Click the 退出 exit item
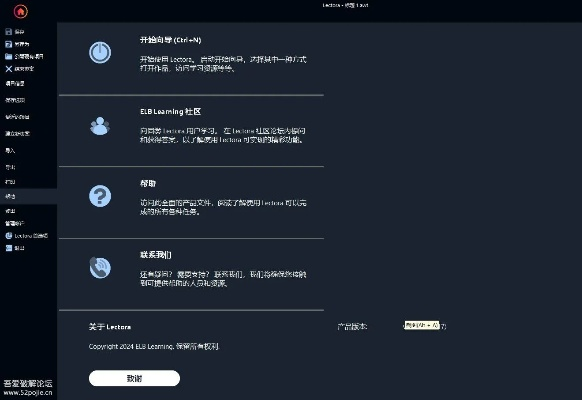582x400 pixels. [15, 248]
